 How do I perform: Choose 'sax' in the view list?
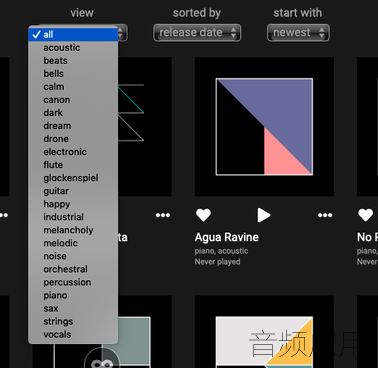(x=73, y=308)
